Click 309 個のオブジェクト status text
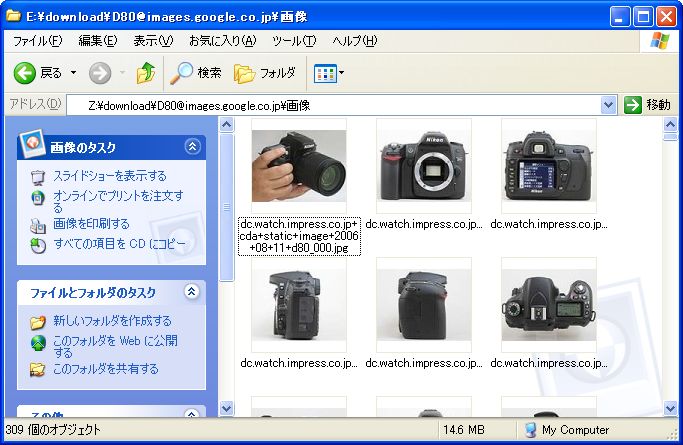683x445 pixels. pos(53,430)
